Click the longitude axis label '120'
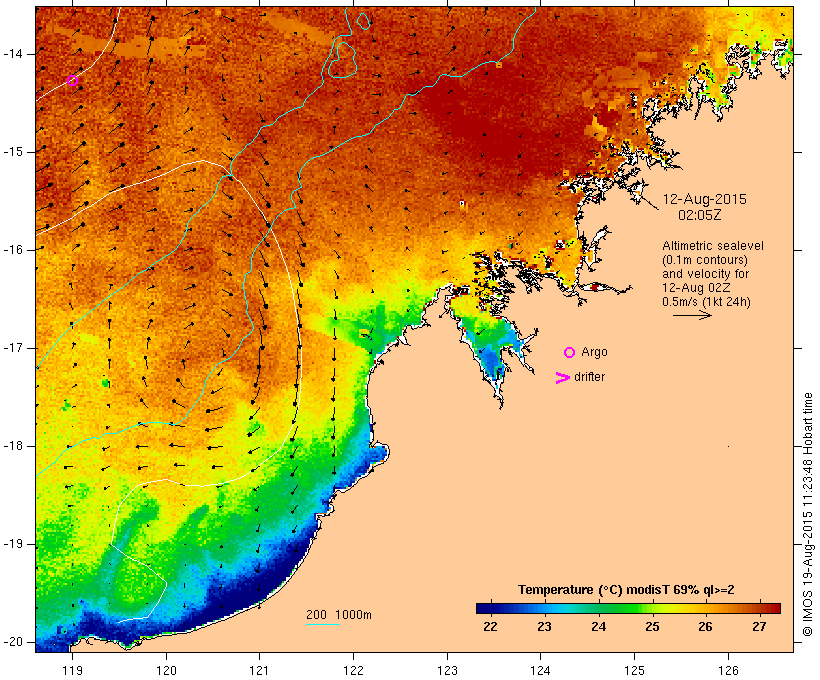This screenshot has width=820, height=680. [x=166, y=670]
